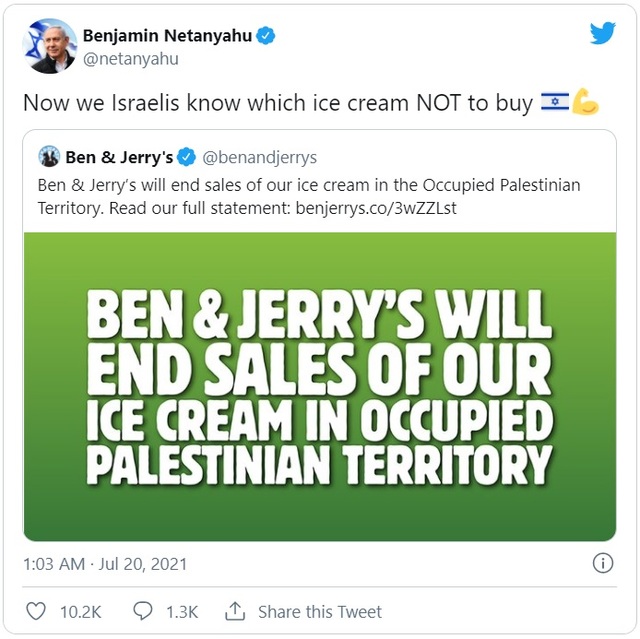Click the green Ben & Jerry's announcement image
Screen dimensions: 640x639
(x=319, y=385)
